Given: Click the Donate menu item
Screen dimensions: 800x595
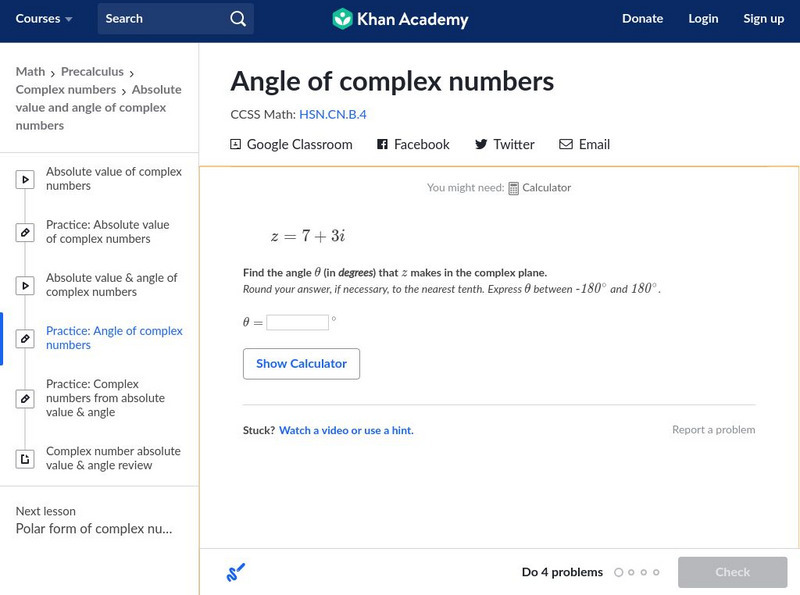Looking at the screenshot, I should (x=642, y=19).
